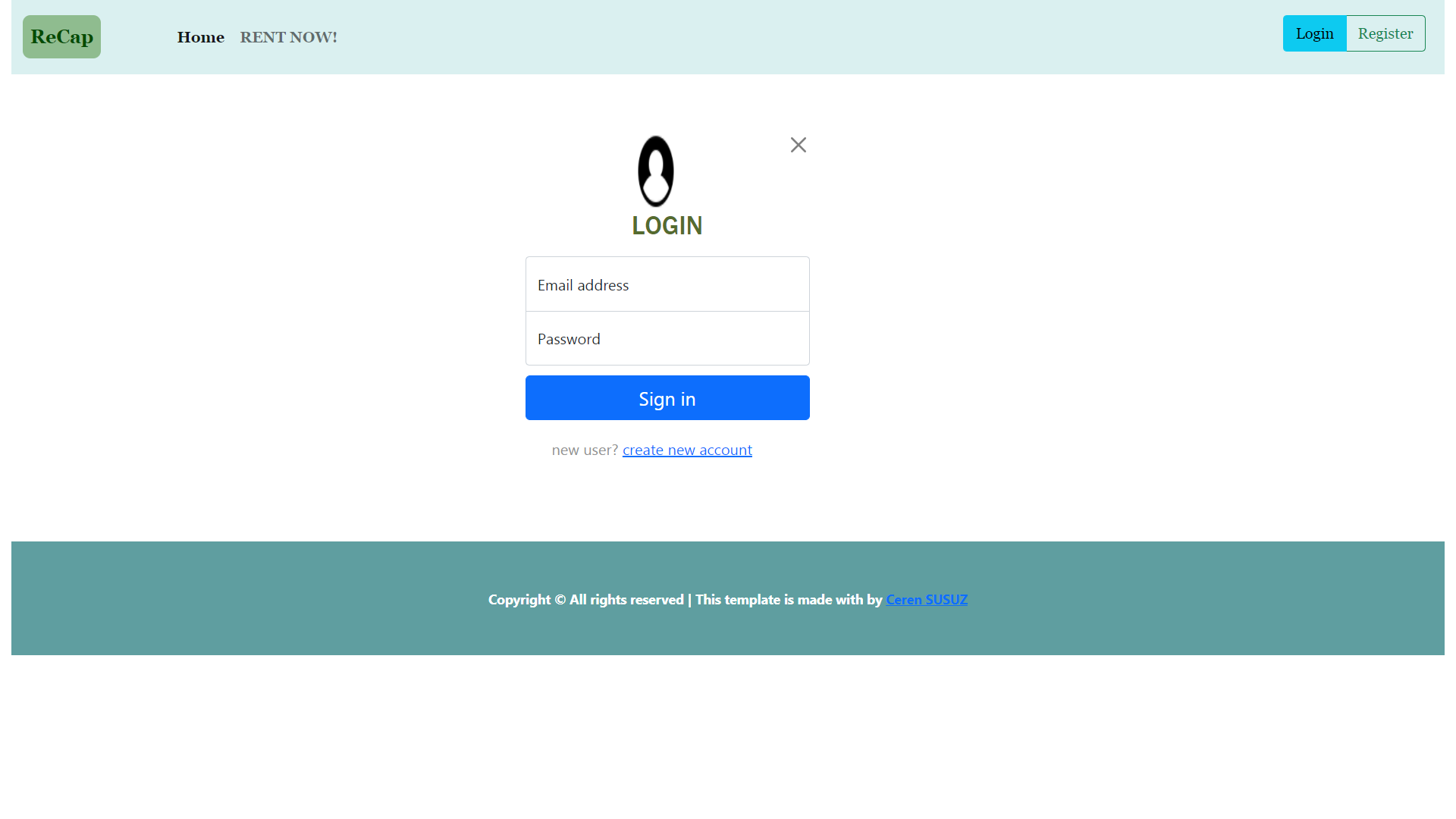Click the 'new user?' prompt text
Viewport: 1456px width, 819px height.
pyautogui.click(x=585, y=450)
